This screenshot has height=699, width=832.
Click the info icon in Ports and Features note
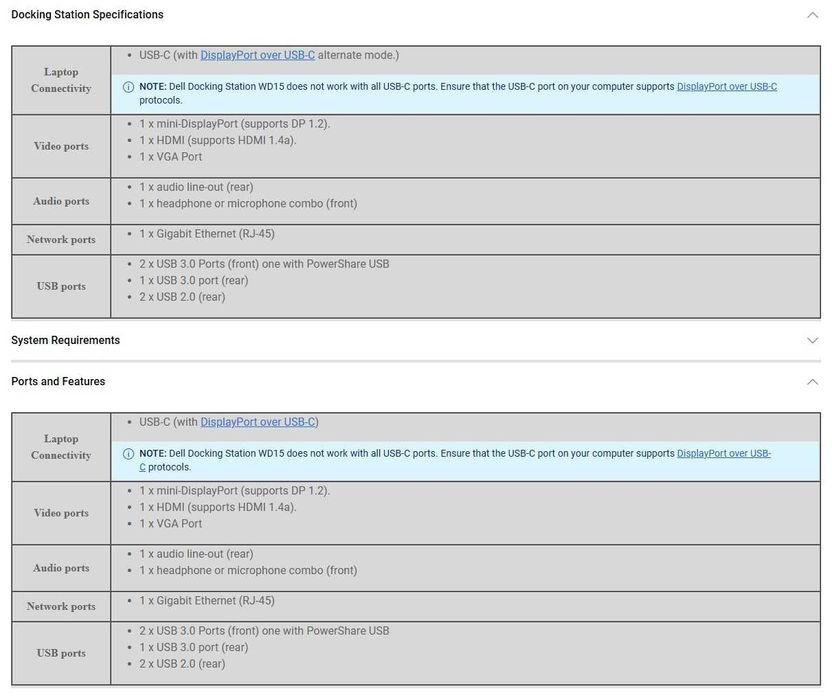tap(128, 454)
